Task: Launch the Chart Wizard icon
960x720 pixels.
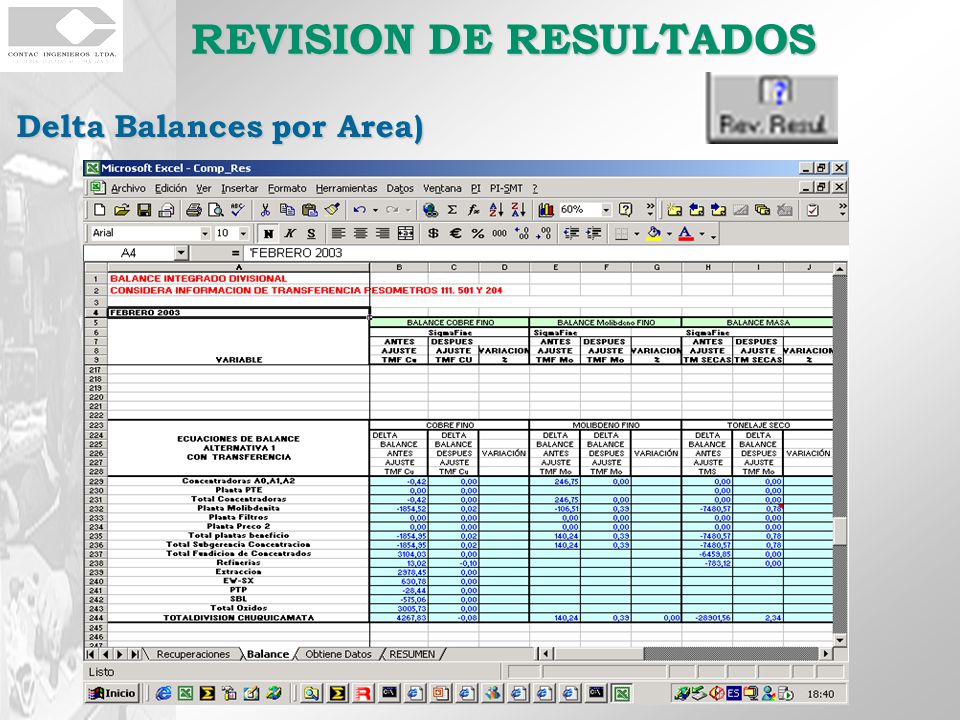Action: click(x=546, y=210)
